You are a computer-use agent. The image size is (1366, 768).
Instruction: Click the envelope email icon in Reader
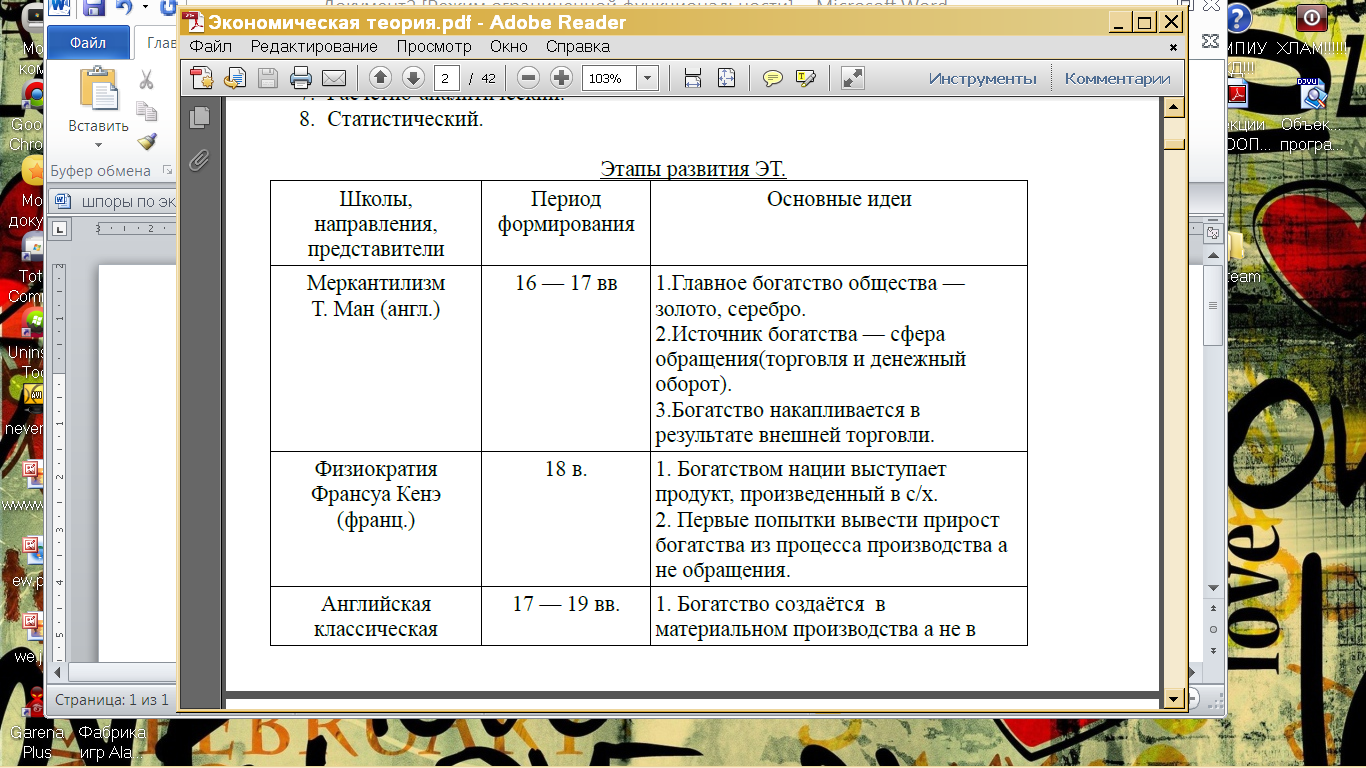click(x=333, y=78)
